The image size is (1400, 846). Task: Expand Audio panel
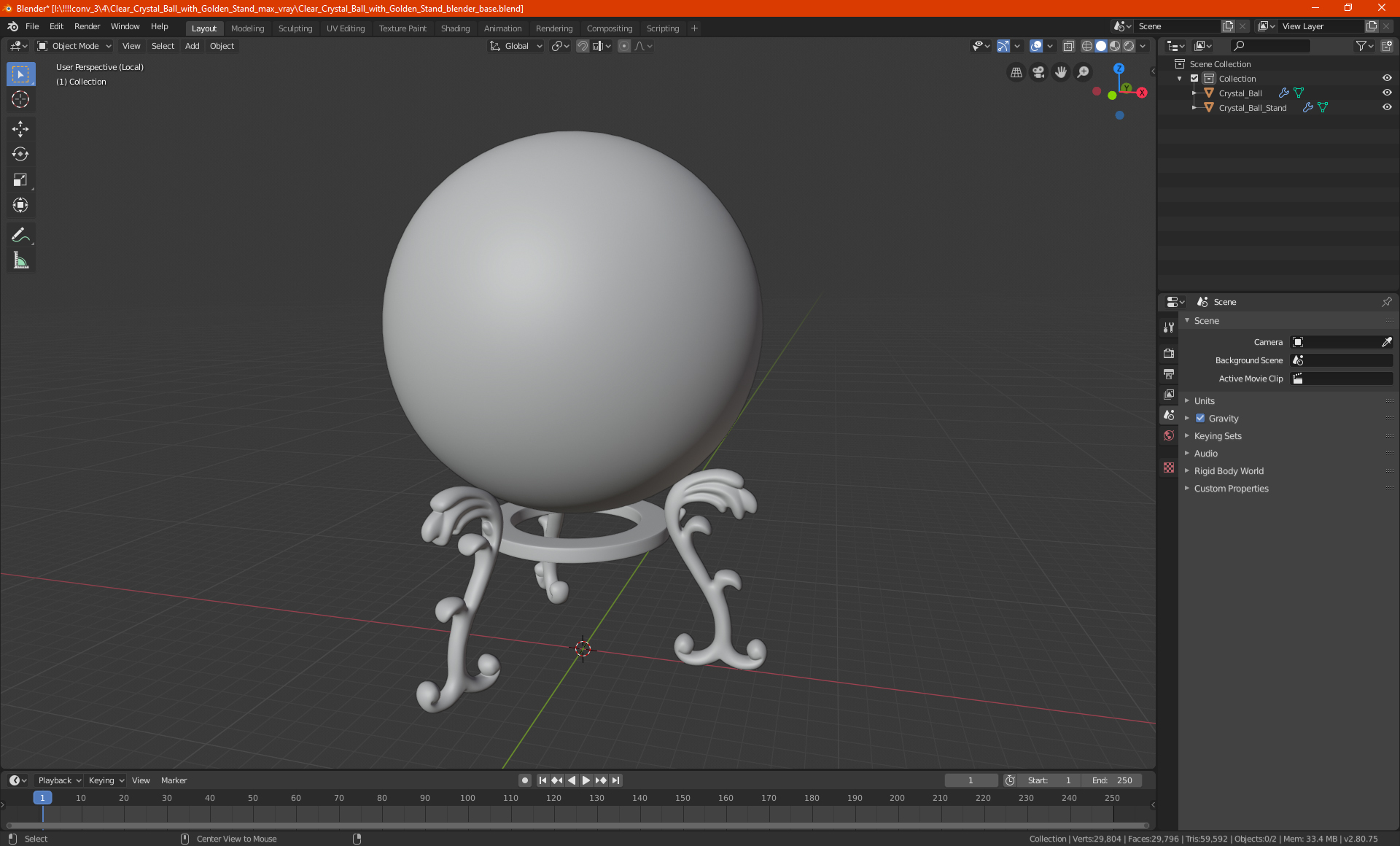tap(1206, 454)
